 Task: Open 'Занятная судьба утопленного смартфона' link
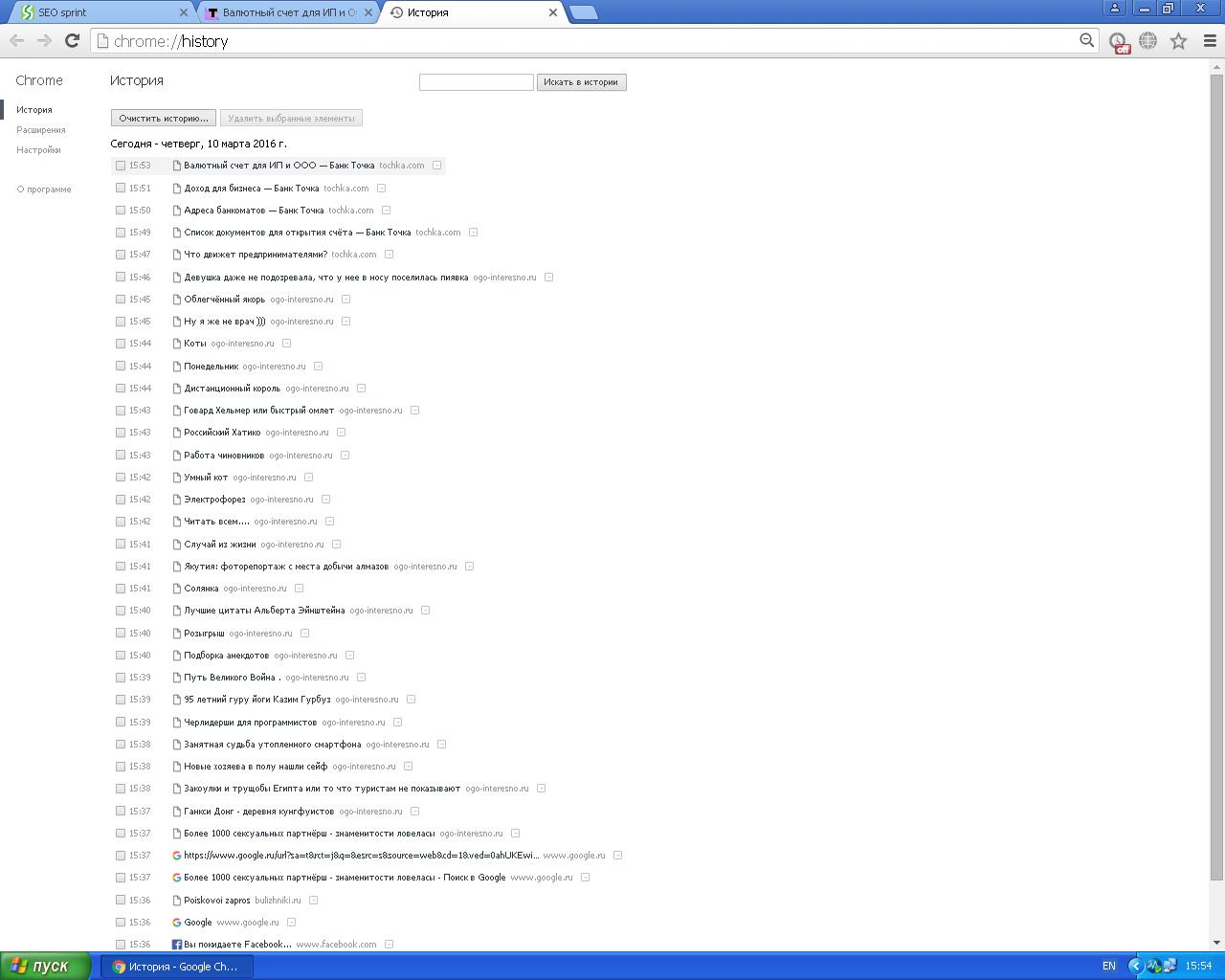pos(273,745)
